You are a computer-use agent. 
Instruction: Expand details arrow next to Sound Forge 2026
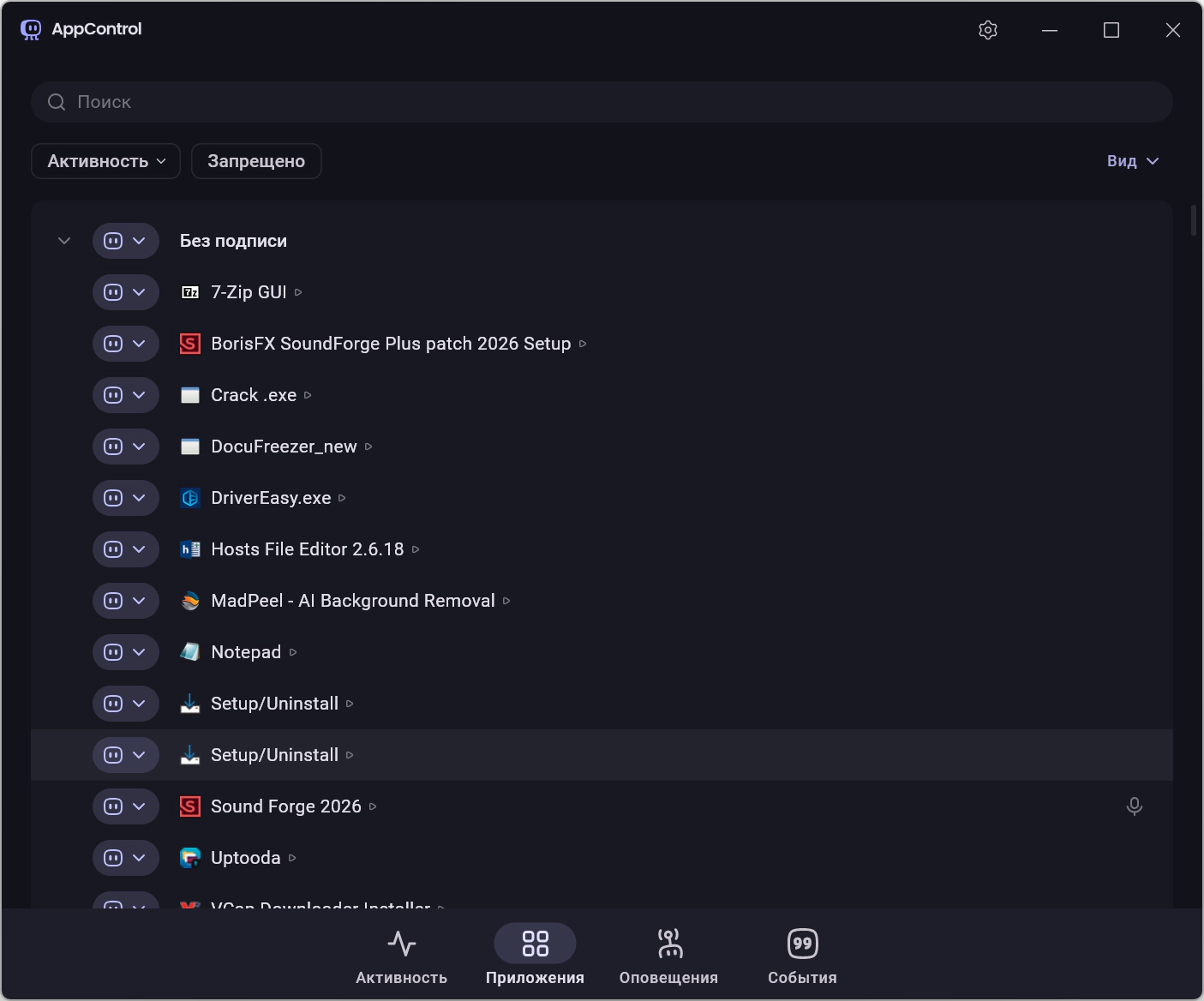tap(373, 806)
